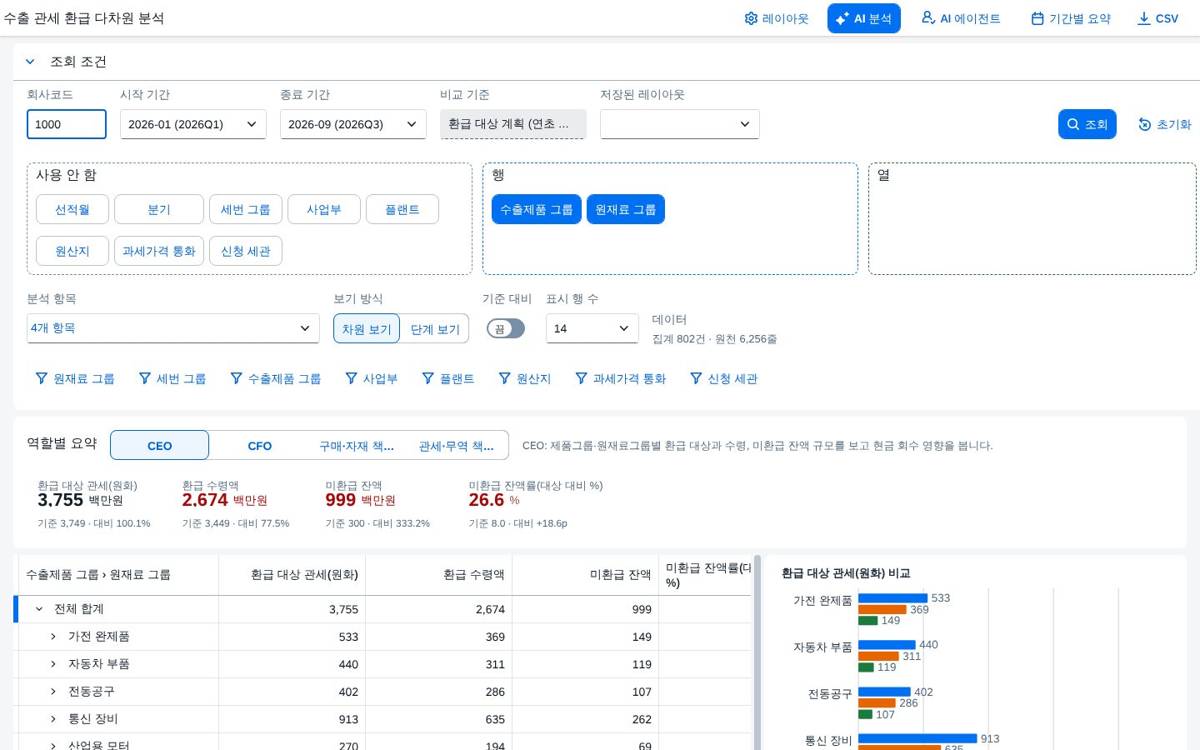Image resolution: width=1200 pixels, height=750 pixels.
Task: Open the AI 에이전트 panel
Action: (960, 18)
